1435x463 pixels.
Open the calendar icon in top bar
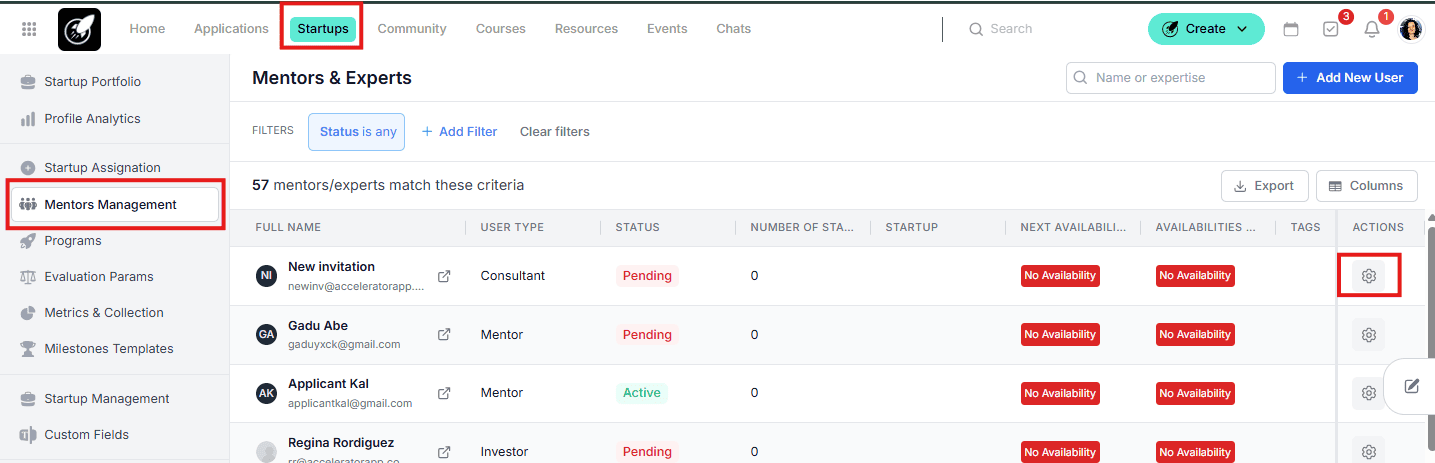(1291, 29)
